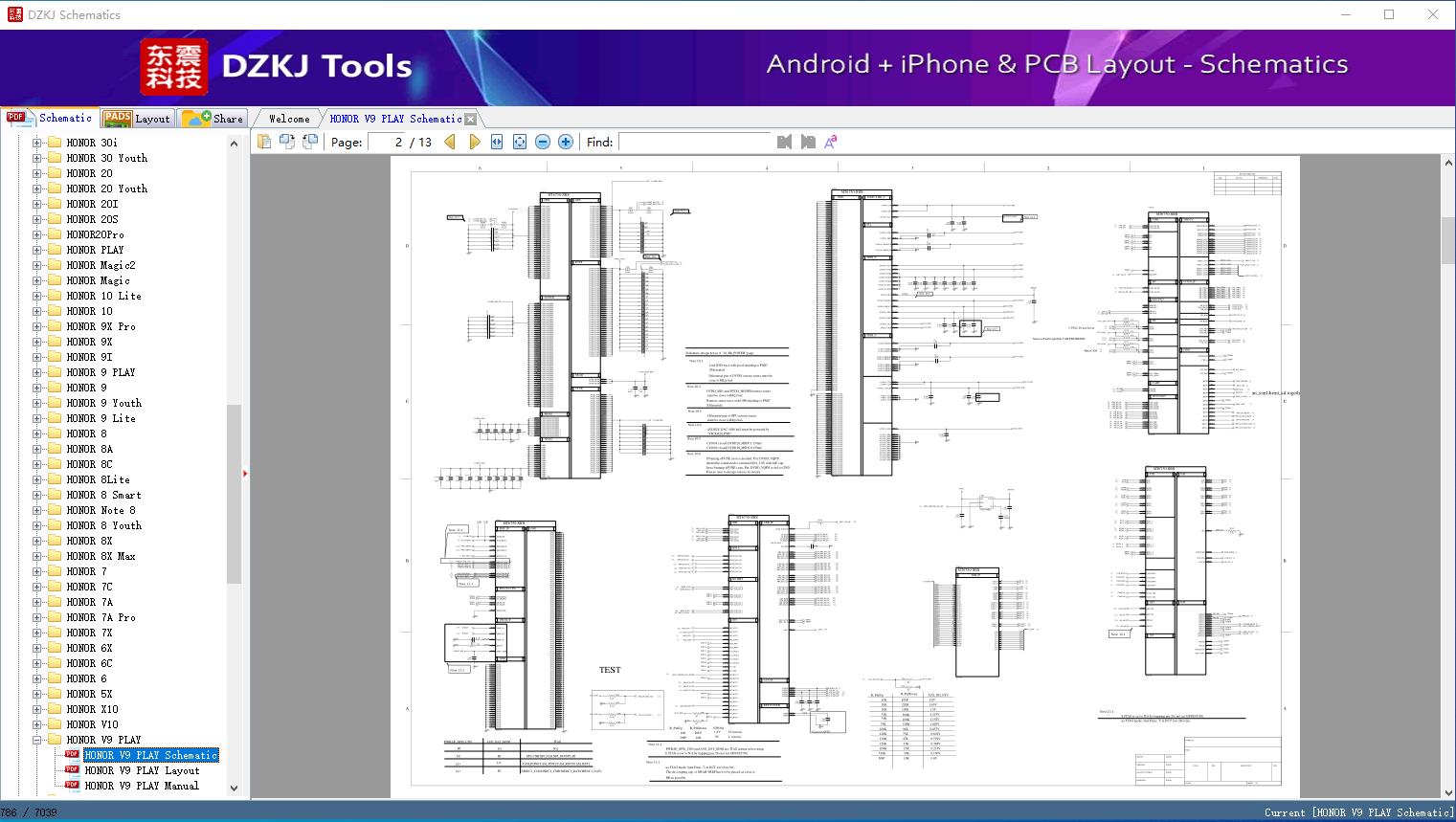Open the Welcome document tab

click(289, 119)
